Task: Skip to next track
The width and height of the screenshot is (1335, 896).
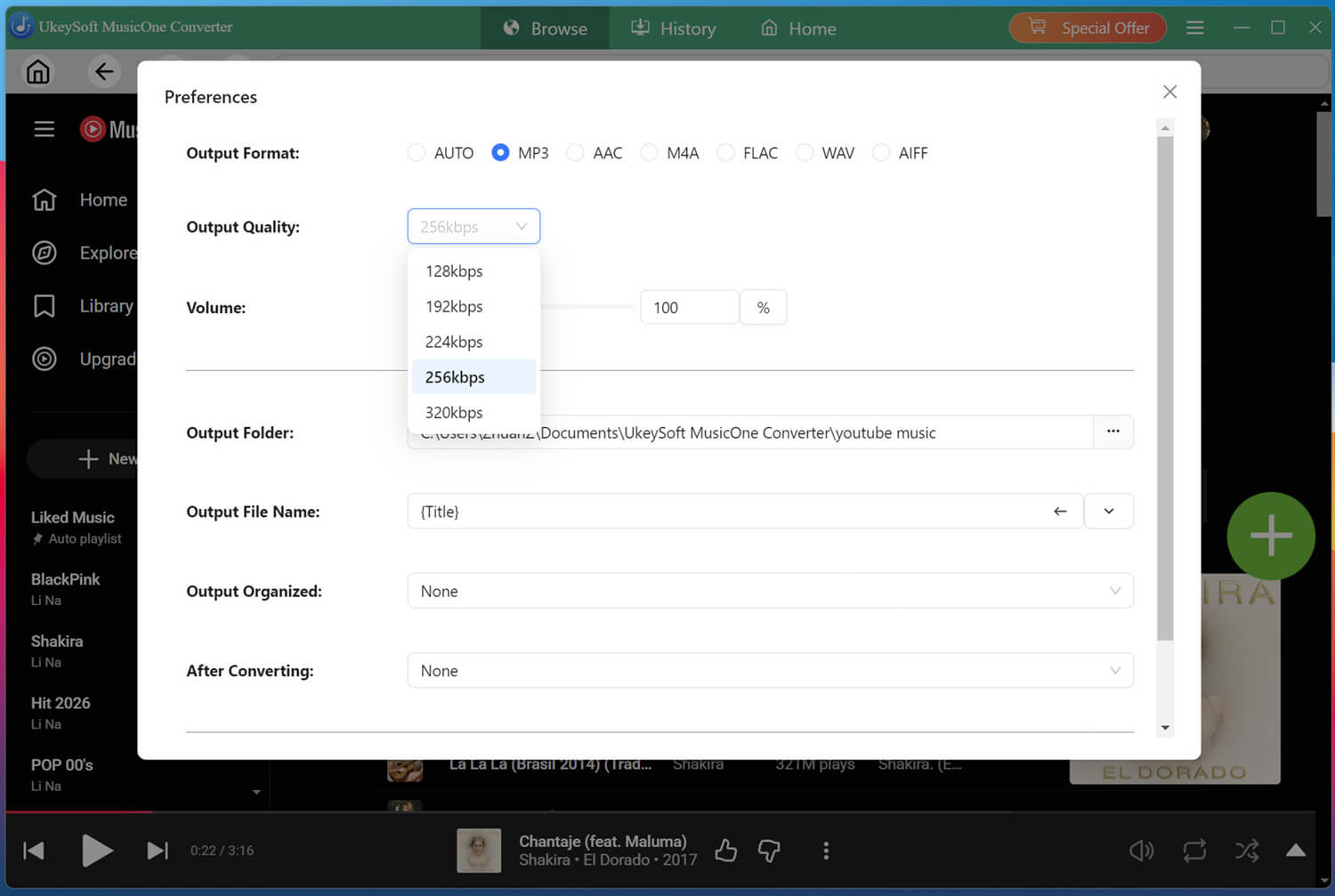Action: click(158, 851)
